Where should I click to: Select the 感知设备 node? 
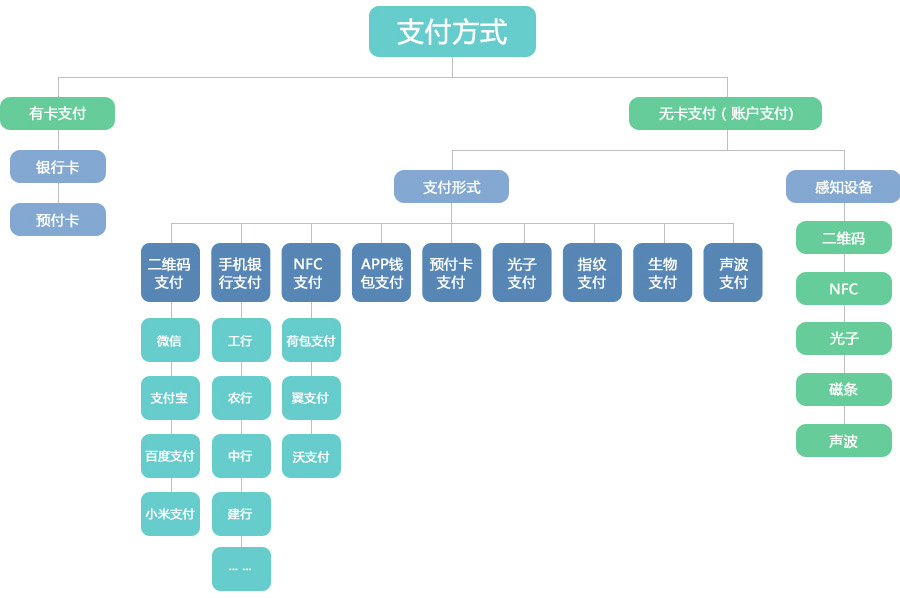coord(843,187)
